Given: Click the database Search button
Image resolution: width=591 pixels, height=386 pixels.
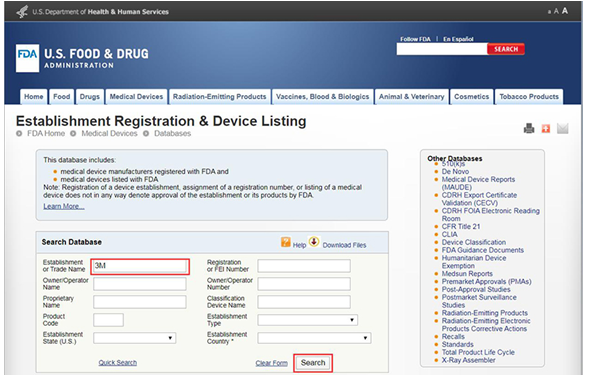Looking at the screenshot, I should [x=313, y=363].
